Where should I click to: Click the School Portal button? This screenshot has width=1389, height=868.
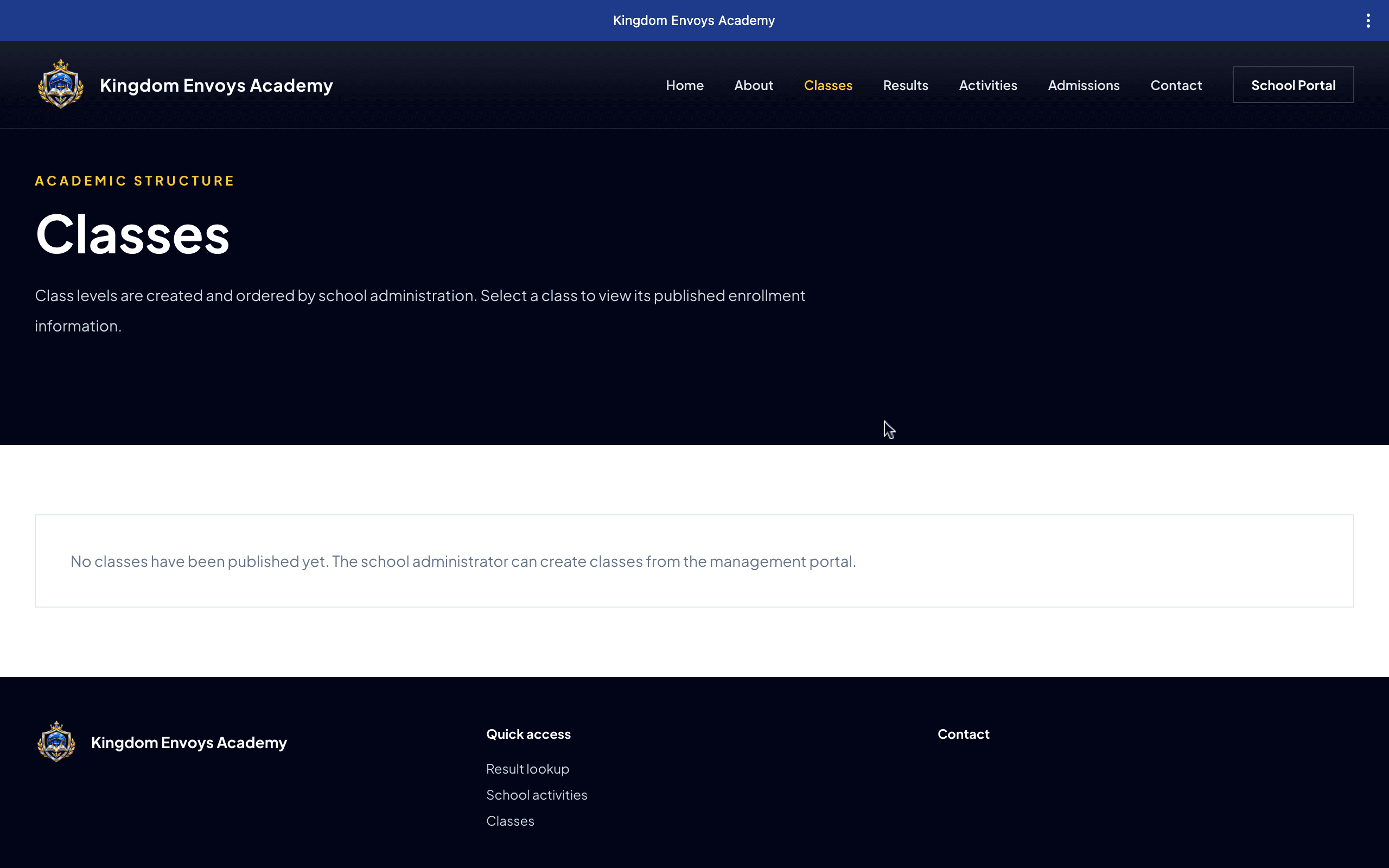coord(1293,85)
